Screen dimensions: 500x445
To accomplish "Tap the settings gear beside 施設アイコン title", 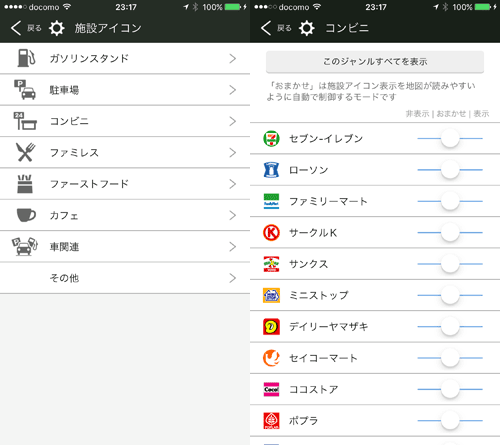I will (x=57, y=28).
